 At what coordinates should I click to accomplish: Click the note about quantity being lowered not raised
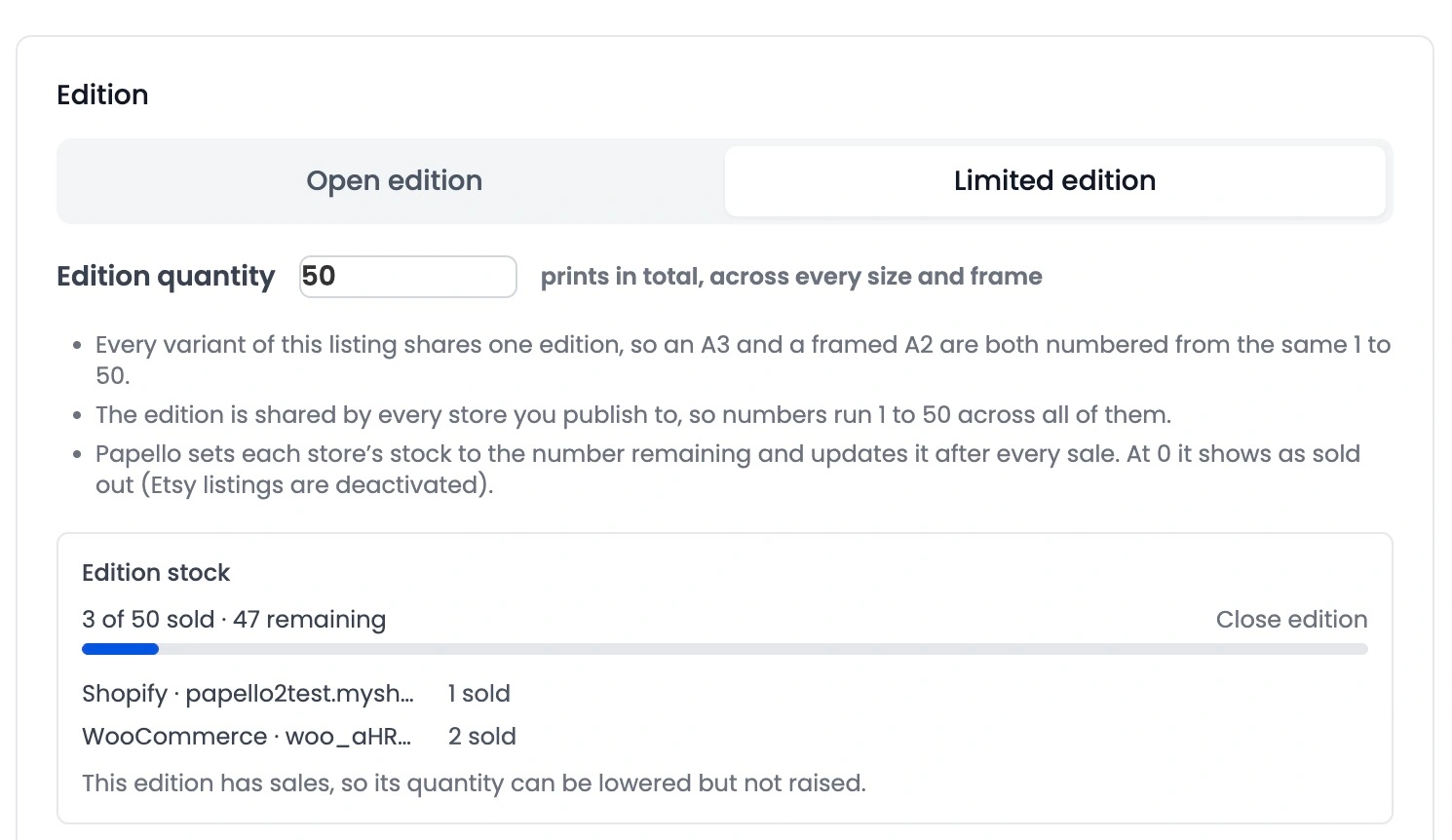(x=474, y=783)
